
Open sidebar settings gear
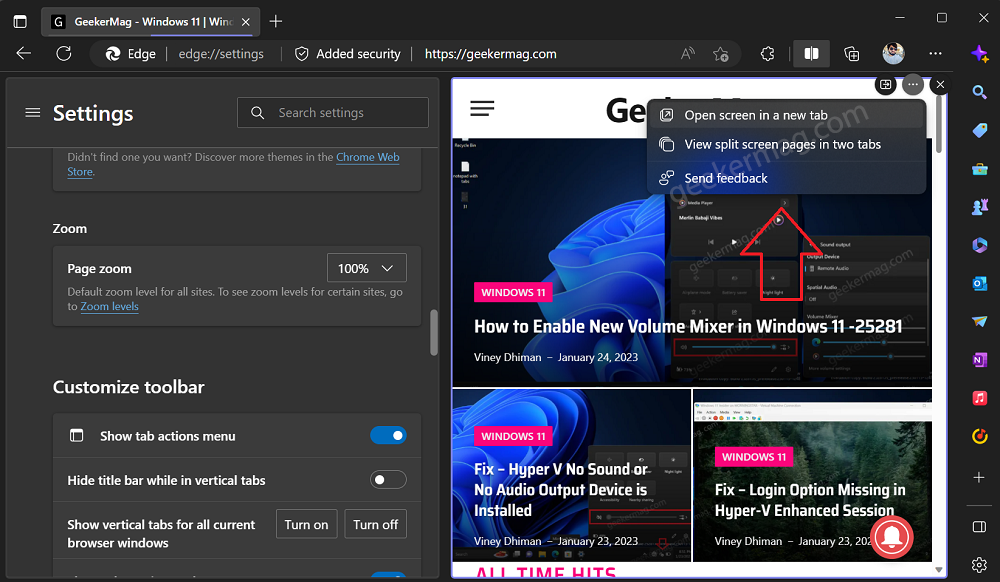(x=979, y=565)
